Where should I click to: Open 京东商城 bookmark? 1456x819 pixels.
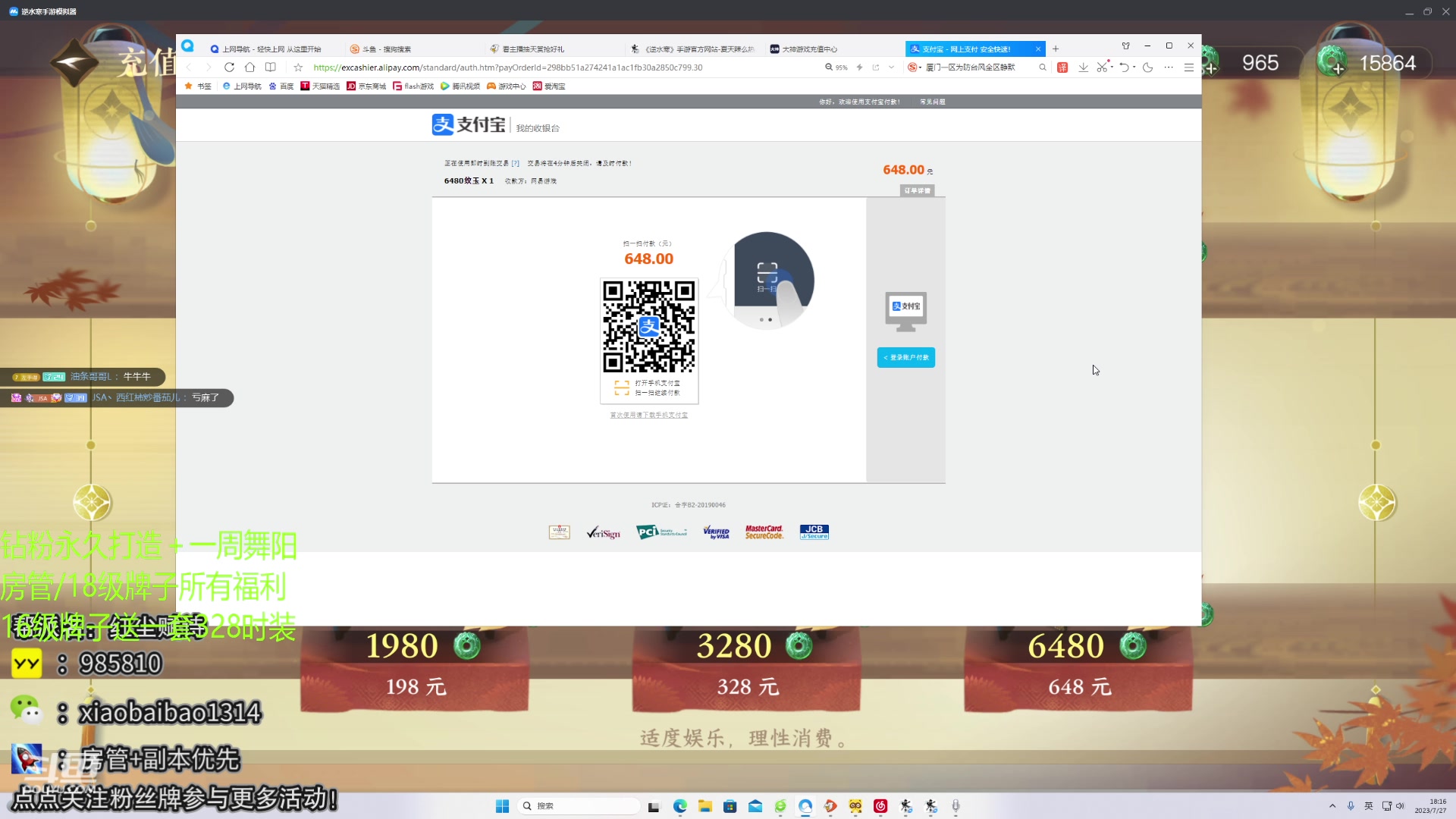click(366, 86)
